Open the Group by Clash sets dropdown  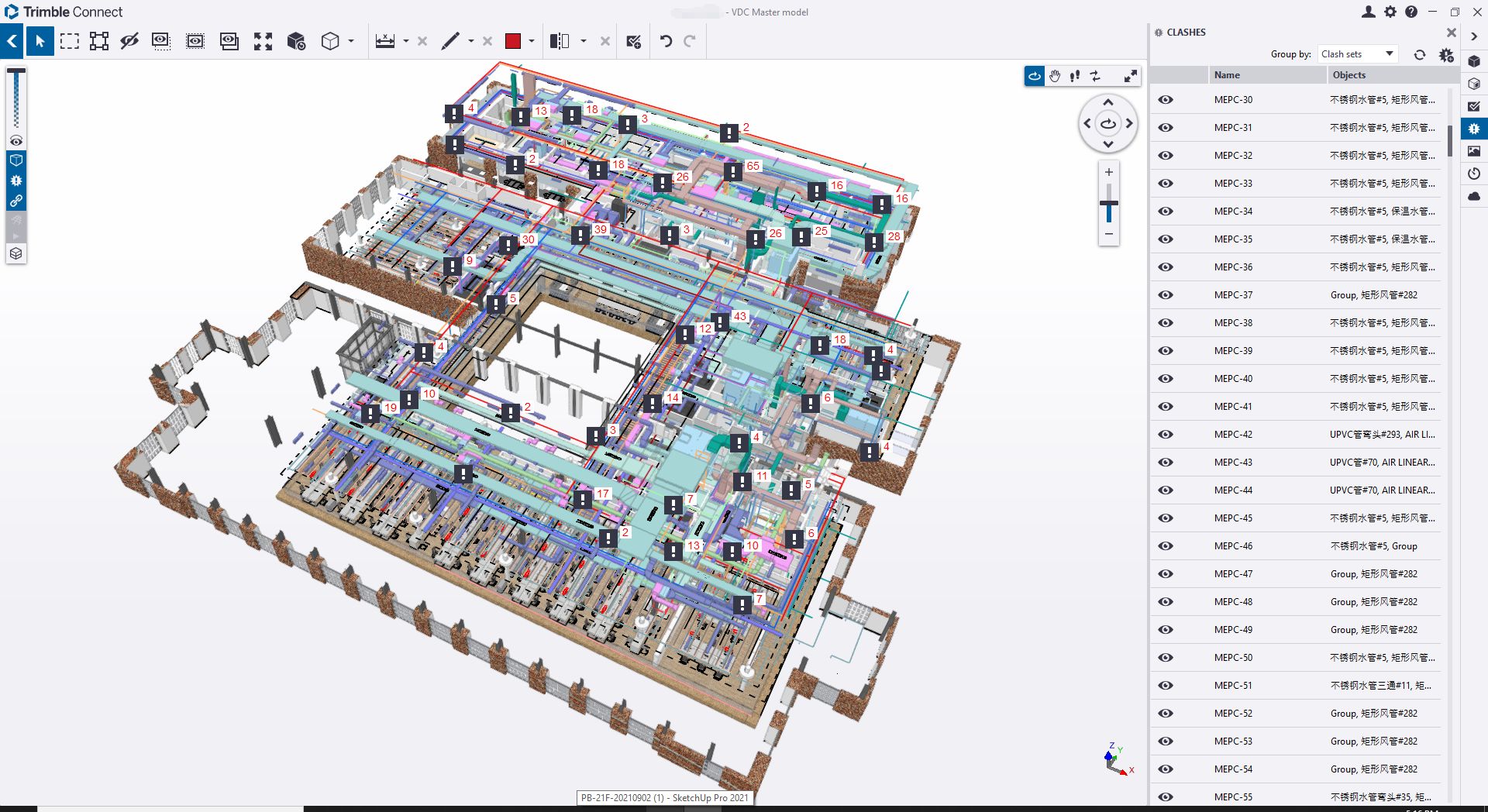[x=1357, y=54]
